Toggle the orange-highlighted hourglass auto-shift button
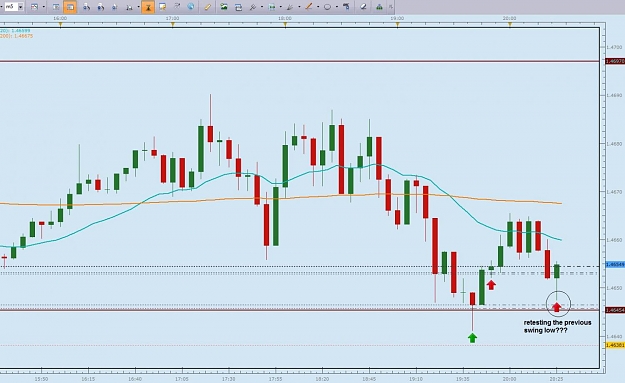The height and width of the screenshot is (383, 625). pyautogui.click(x=148, y=7)
